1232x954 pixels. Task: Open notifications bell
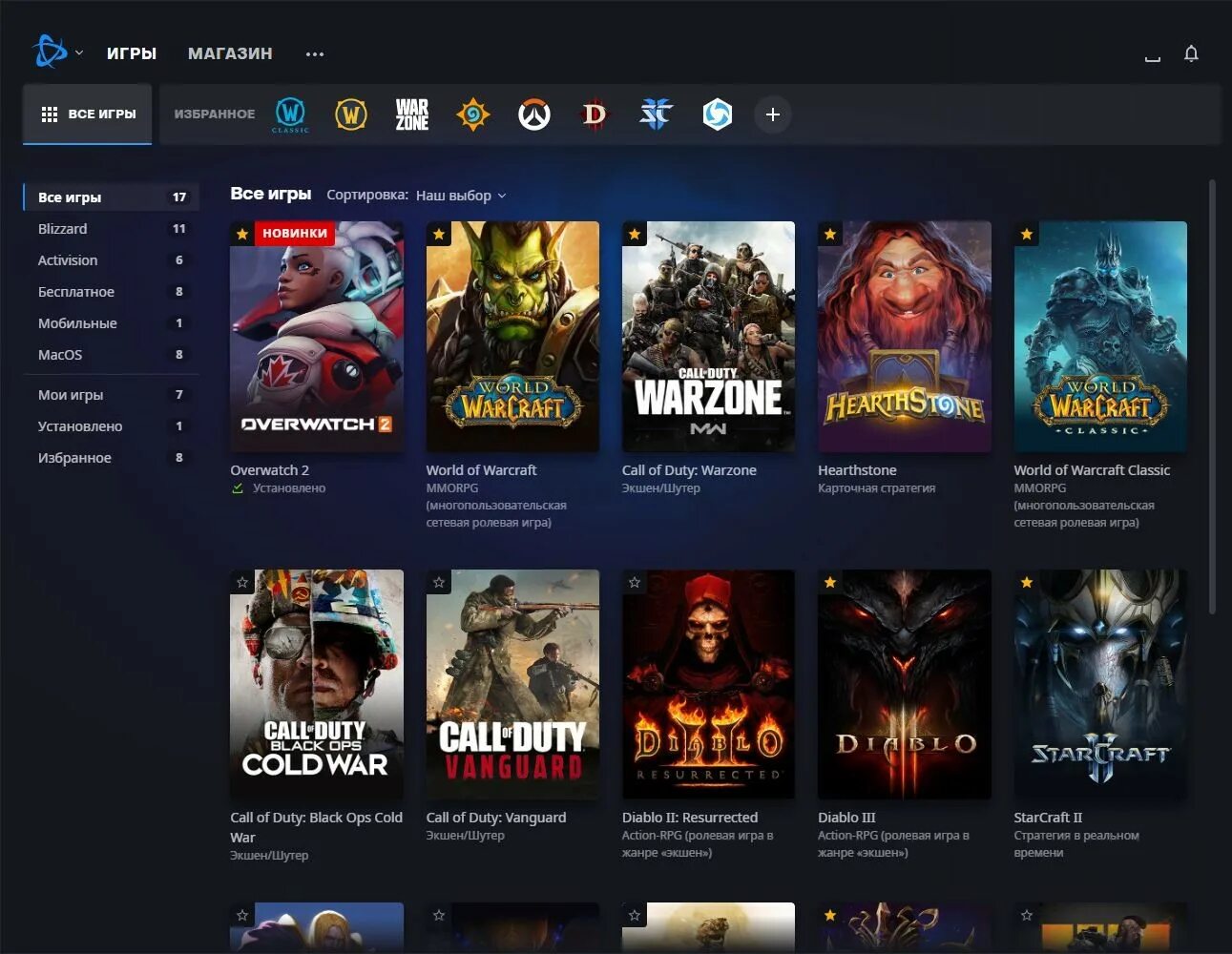point(1191,53)
